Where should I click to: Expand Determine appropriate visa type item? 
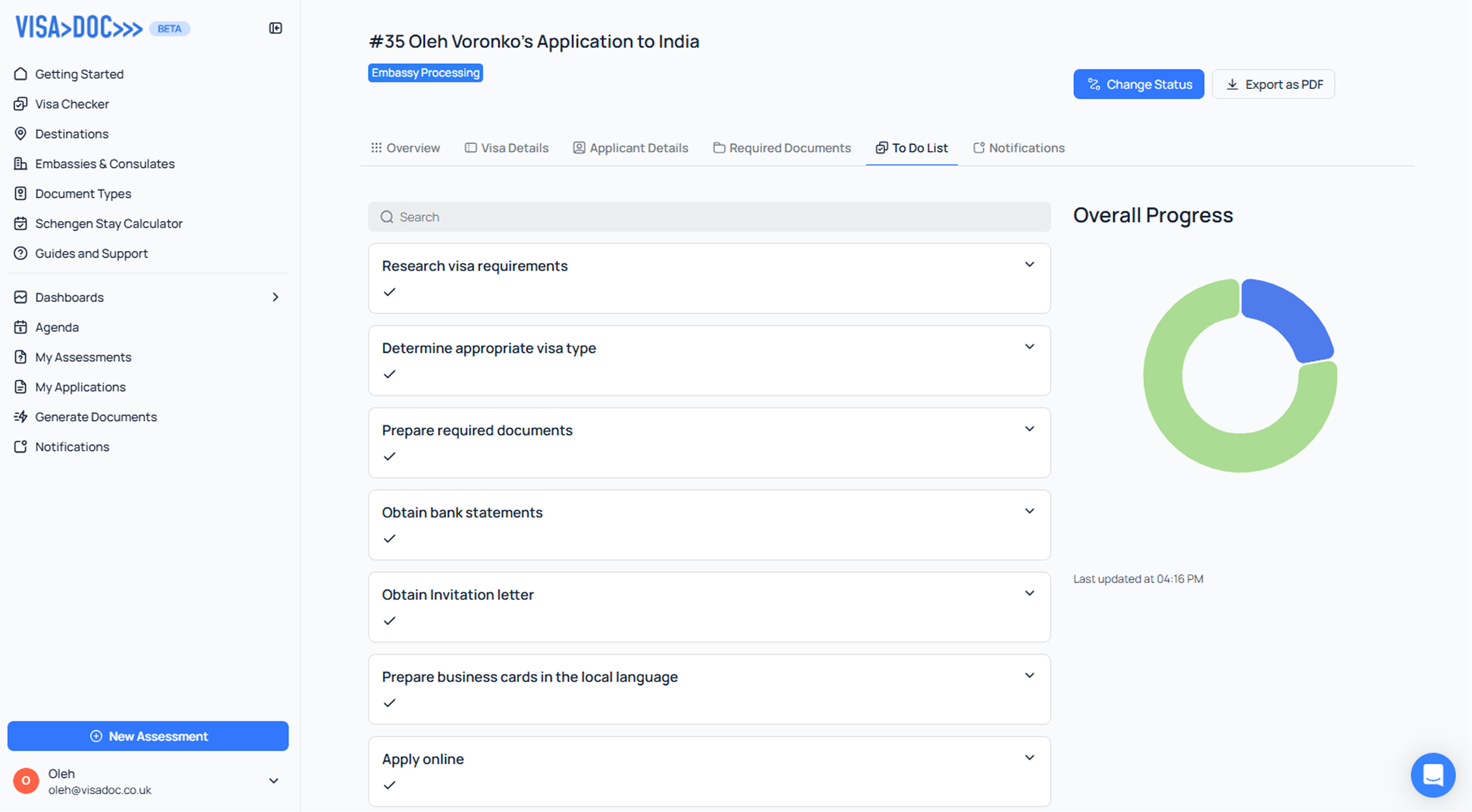[1029, 347]
